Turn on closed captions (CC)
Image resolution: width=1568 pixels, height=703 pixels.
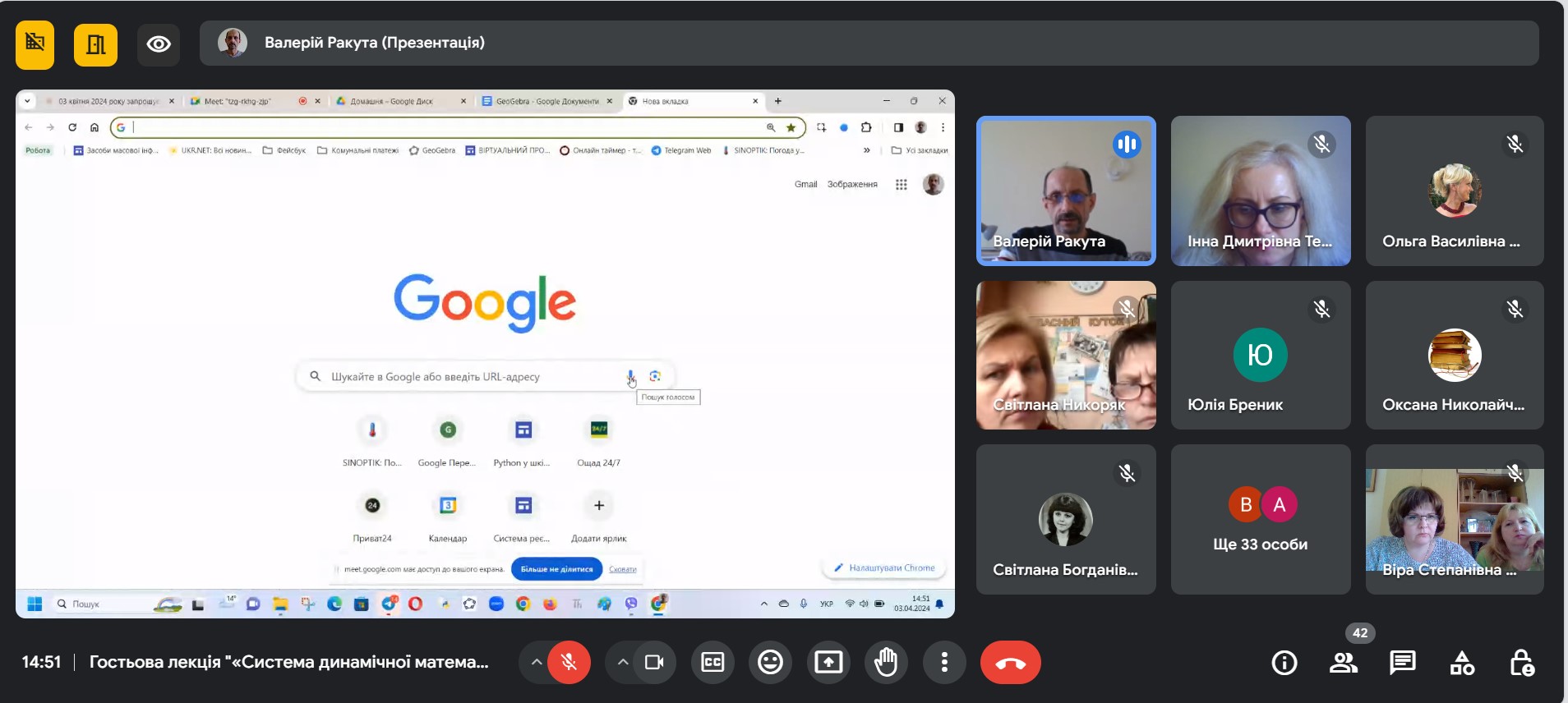(713, 662)
